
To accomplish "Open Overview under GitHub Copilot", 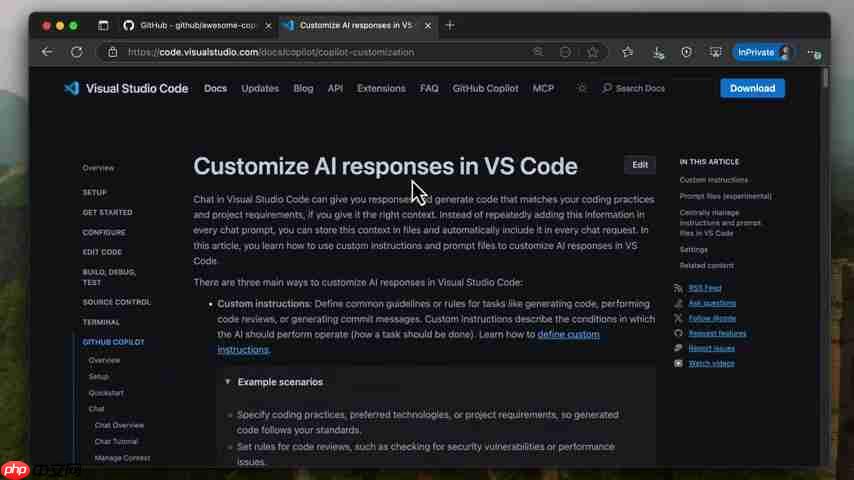I will (x=104, y=360).
